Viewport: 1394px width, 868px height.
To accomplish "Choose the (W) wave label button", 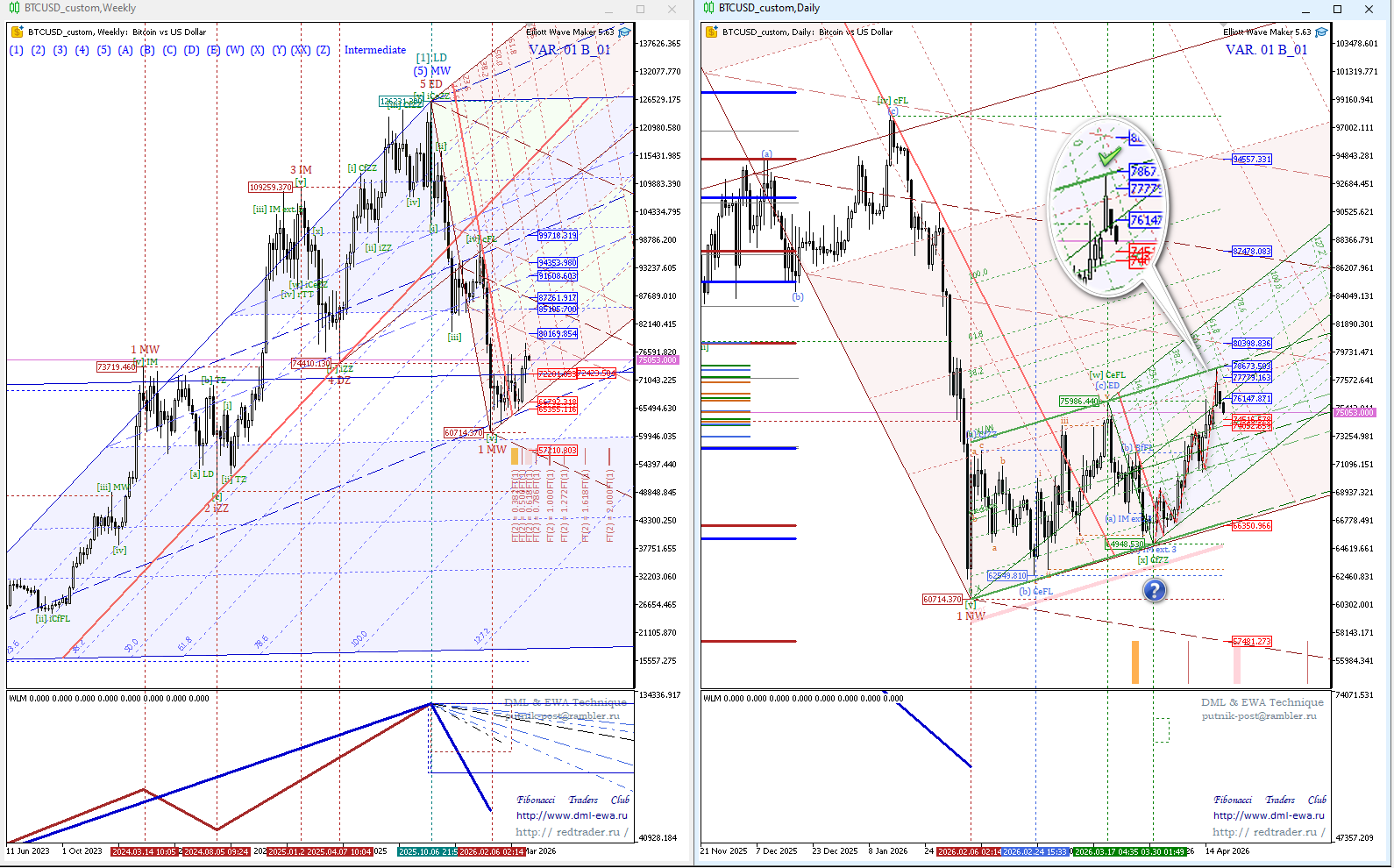I will (x=235, y=50).
